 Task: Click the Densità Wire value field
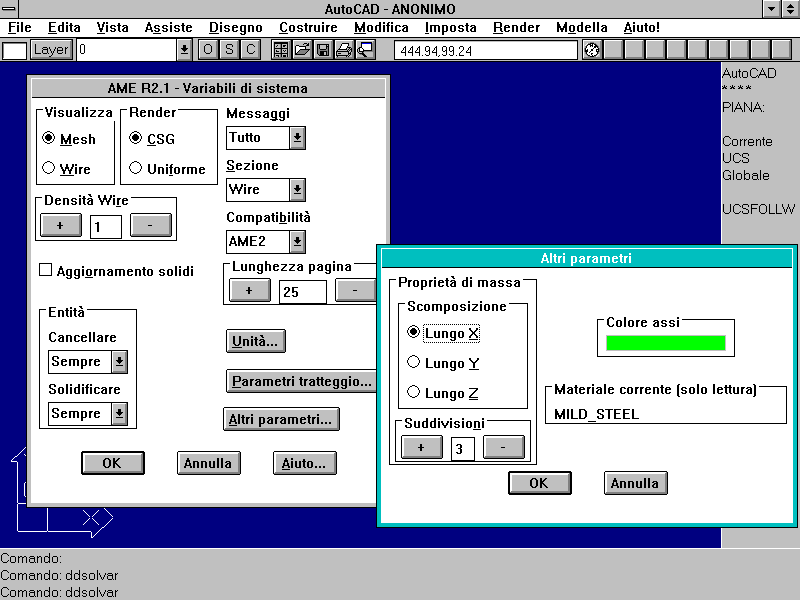(106, 227)
